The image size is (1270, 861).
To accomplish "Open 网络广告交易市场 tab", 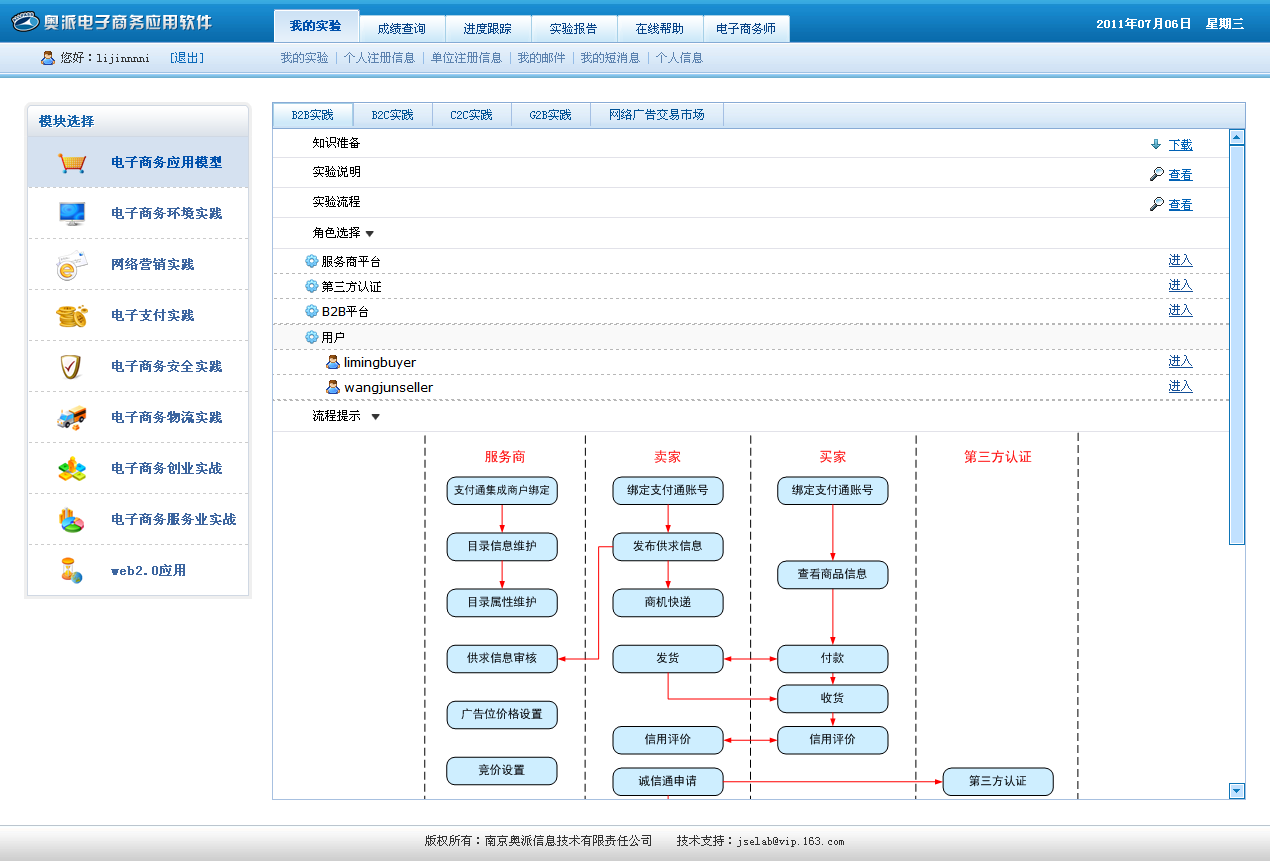I will [656, 115].
